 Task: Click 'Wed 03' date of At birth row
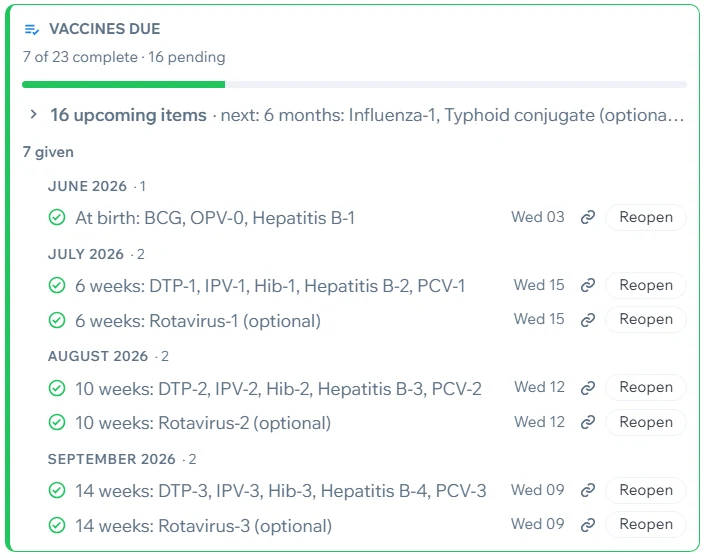click(538, 217)
